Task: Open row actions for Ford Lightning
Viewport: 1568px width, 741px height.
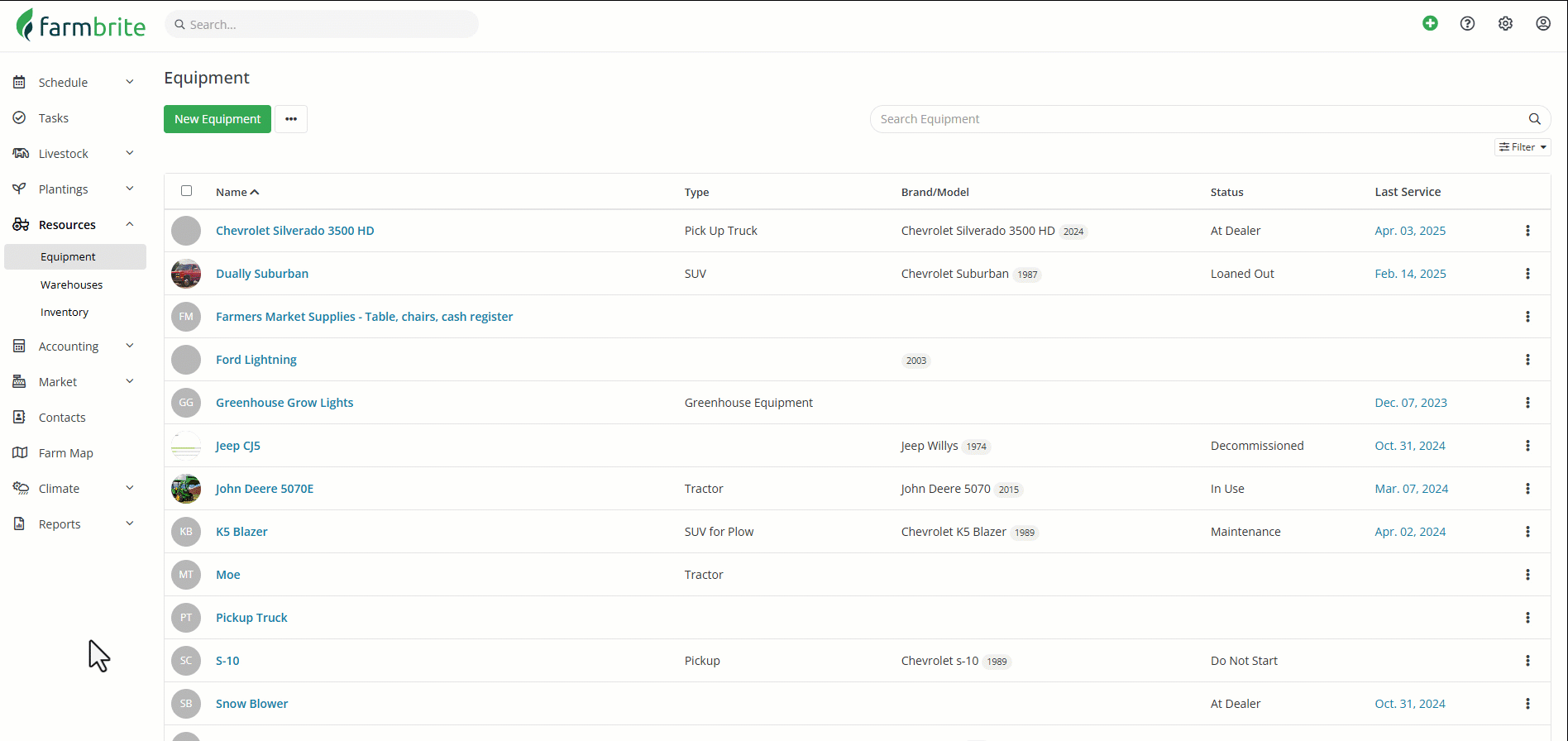Action: (1527, 360)
